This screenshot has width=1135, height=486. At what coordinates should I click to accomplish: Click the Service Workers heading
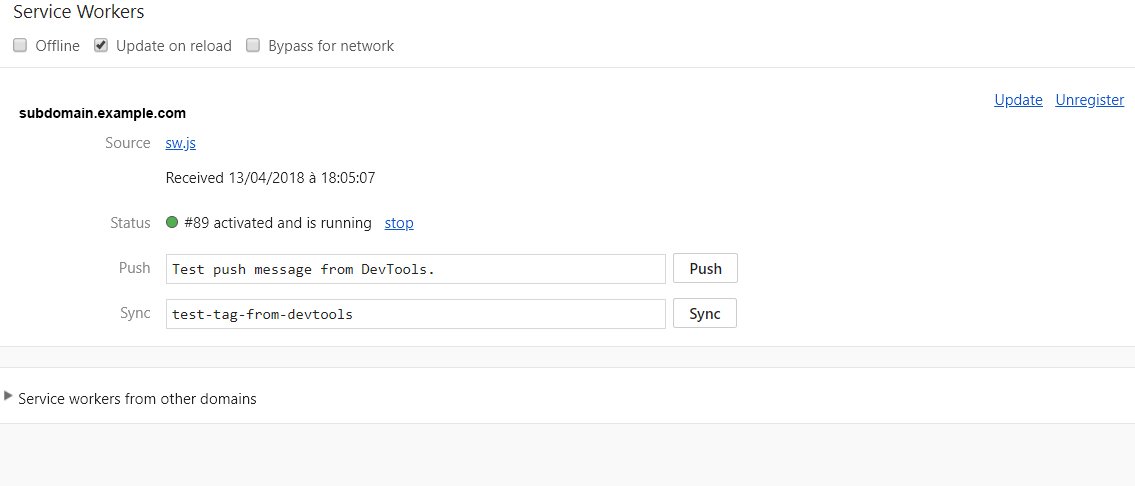pos(79,13)
